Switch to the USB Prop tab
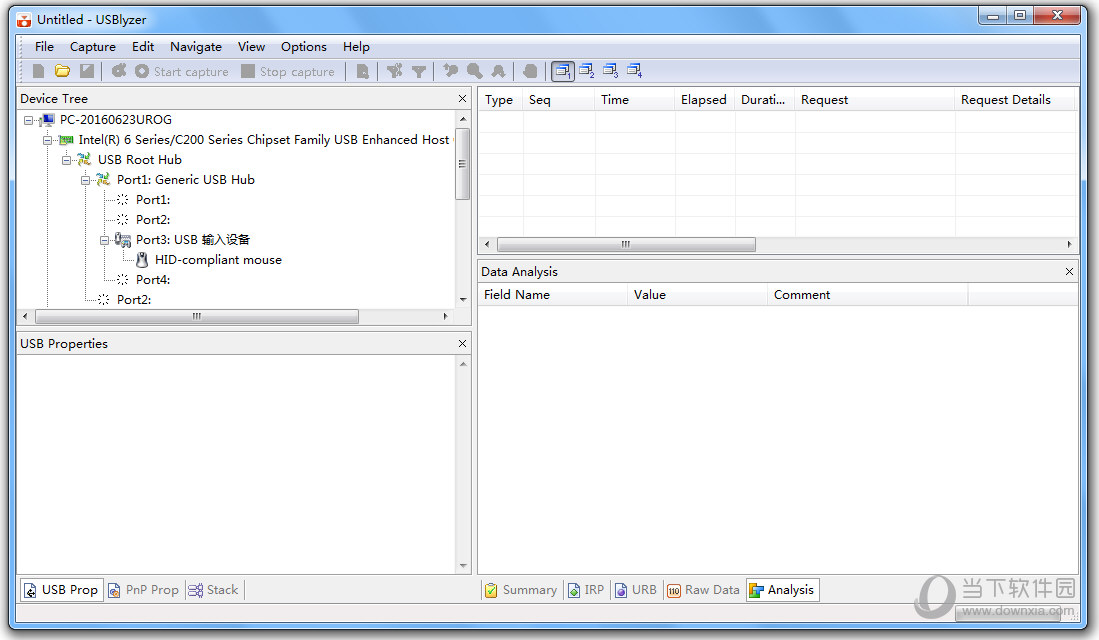 coord(61,590)
